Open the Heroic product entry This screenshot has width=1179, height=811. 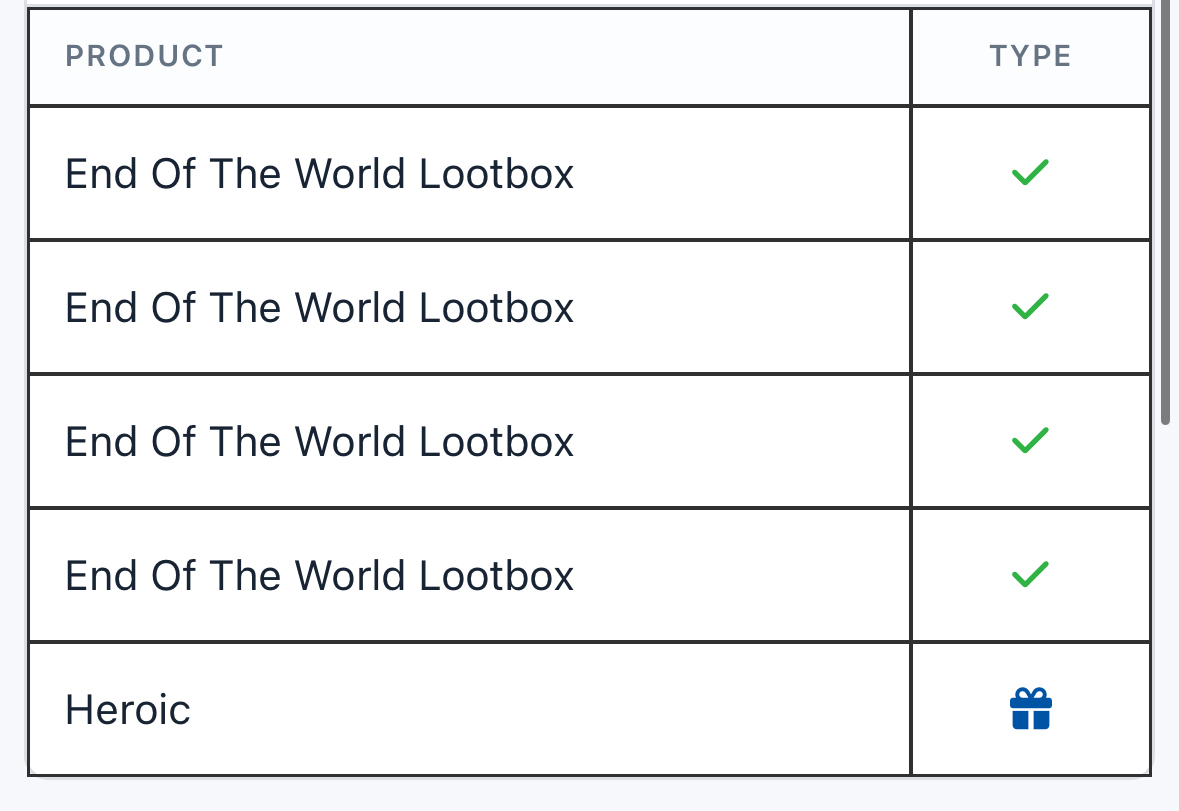click(x=128, y=710)
